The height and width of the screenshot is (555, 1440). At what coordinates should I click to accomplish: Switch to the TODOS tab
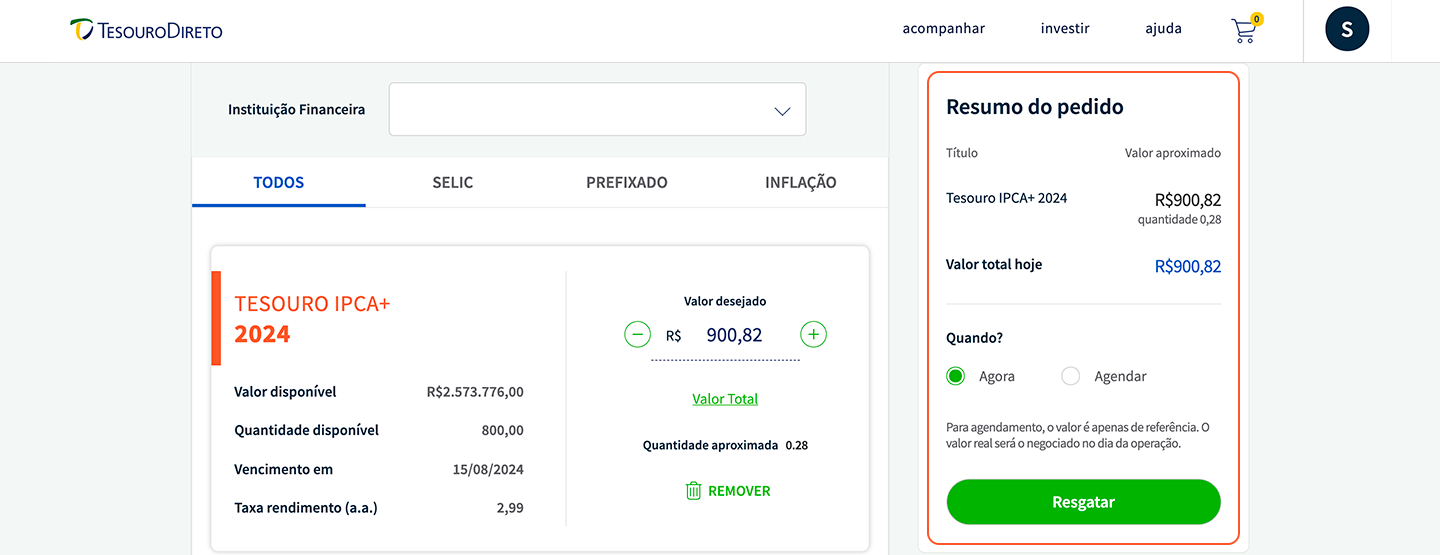point(279,183)
